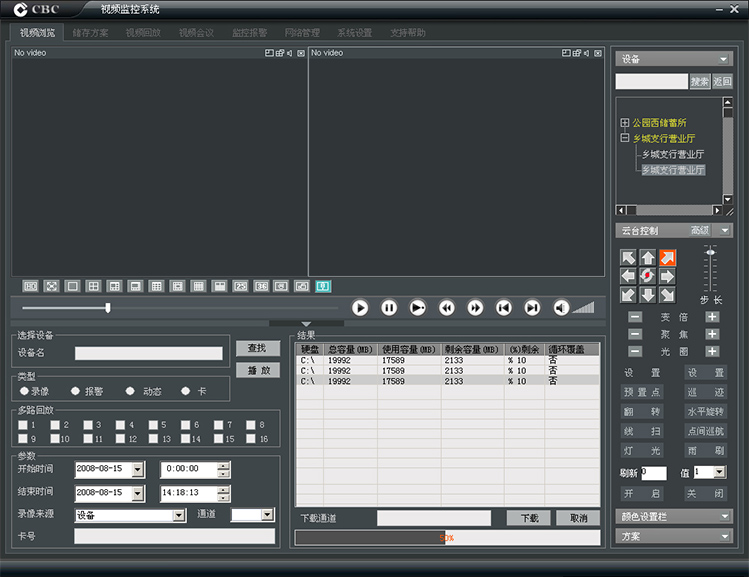
Task: Move PTZ camera down arrow
Action: point(648,295)
